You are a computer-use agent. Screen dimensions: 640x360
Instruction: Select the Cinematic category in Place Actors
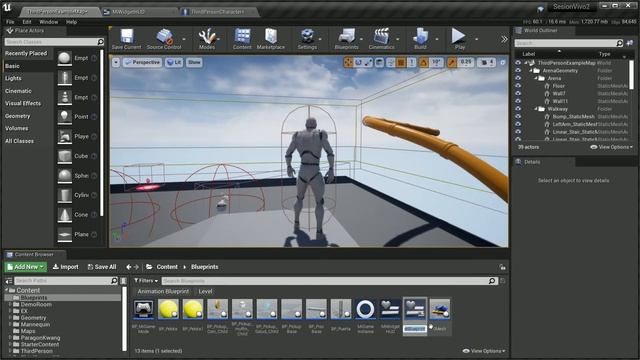tap(18, 91)
